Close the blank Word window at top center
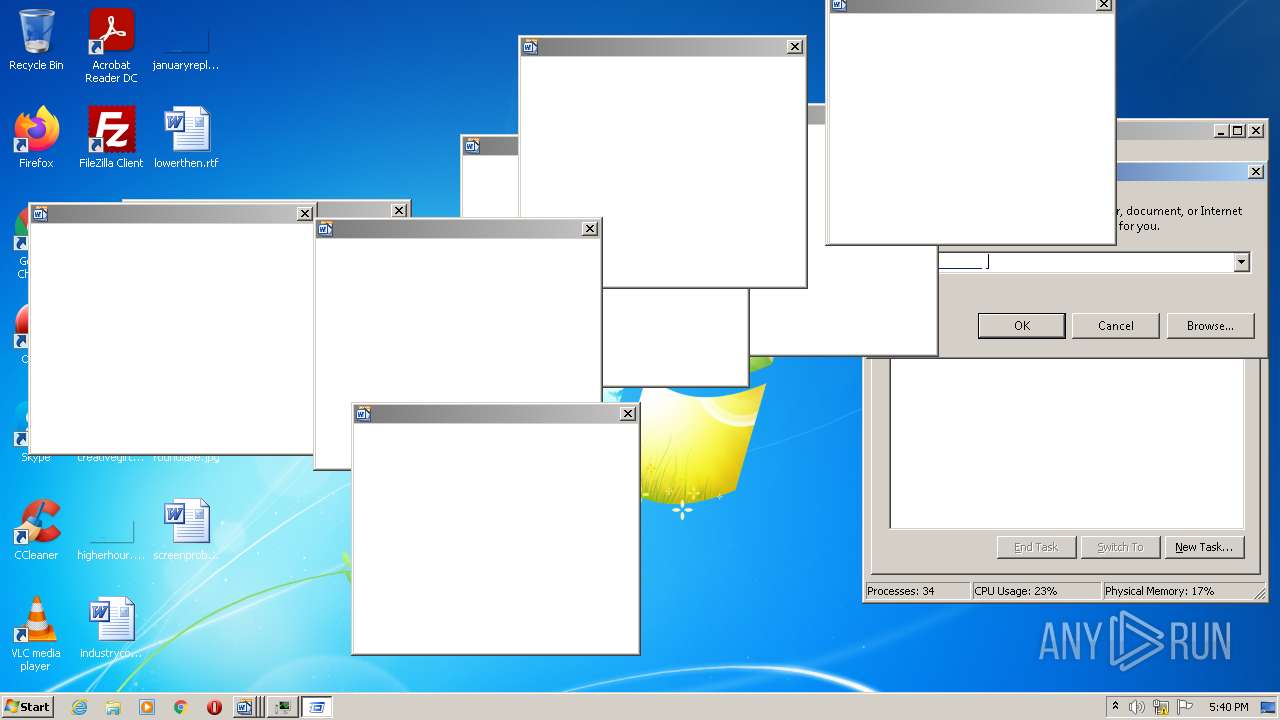1280x720 pixels. (795, 47)
